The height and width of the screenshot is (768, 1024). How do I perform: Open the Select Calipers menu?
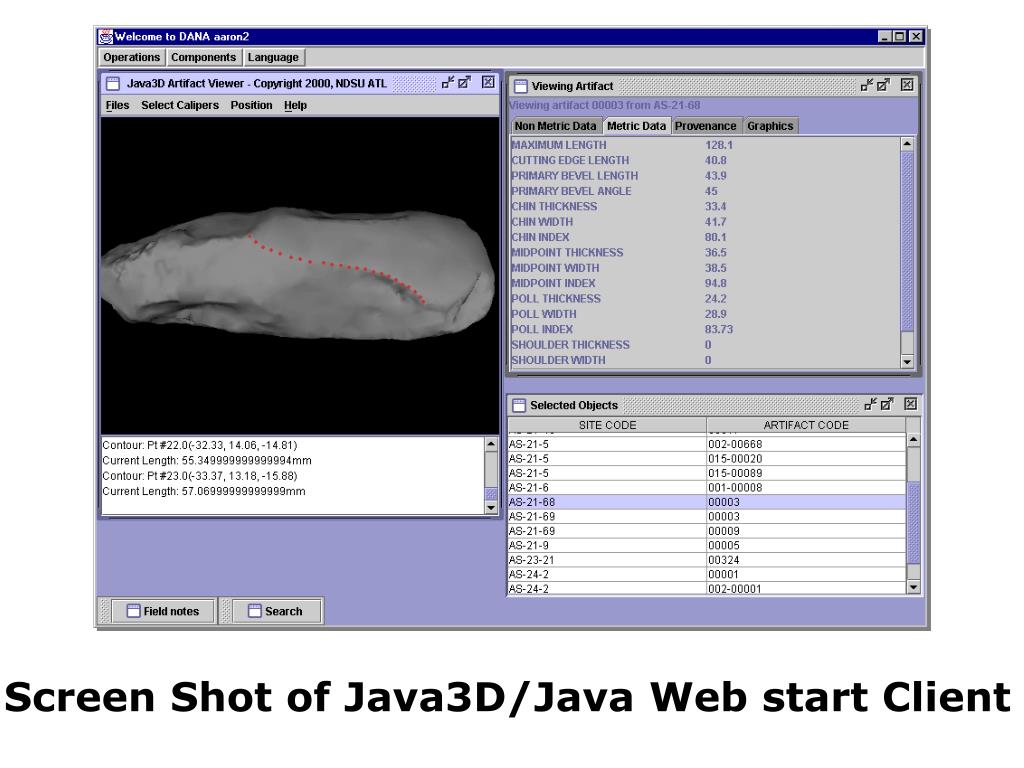pos(180,105)
